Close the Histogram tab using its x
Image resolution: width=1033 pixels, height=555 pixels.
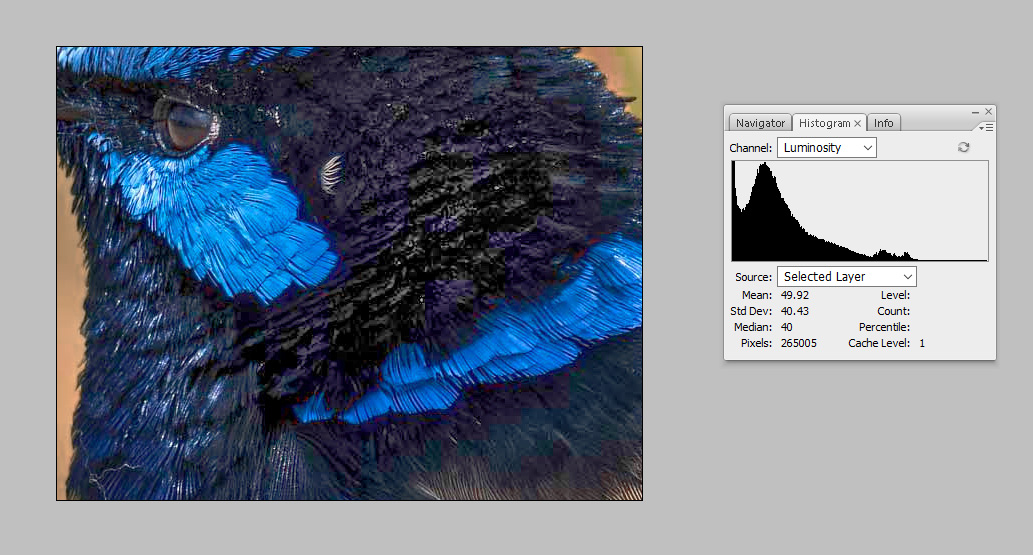point(857,123)
